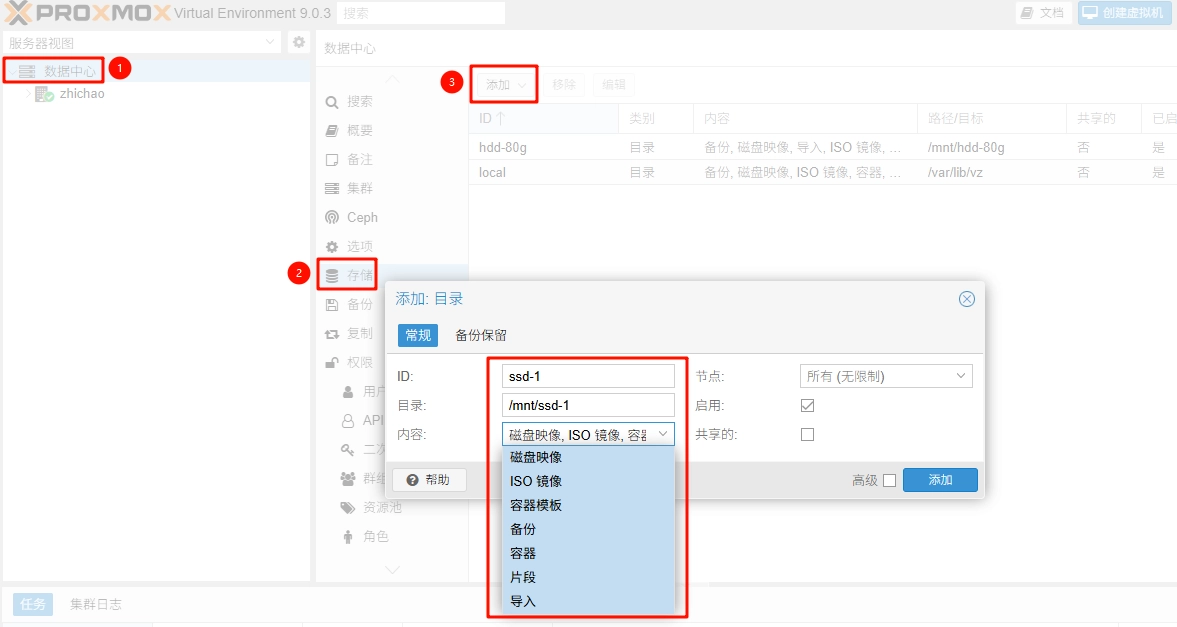Click the blue 添加 button in dialog

[940, 480]
